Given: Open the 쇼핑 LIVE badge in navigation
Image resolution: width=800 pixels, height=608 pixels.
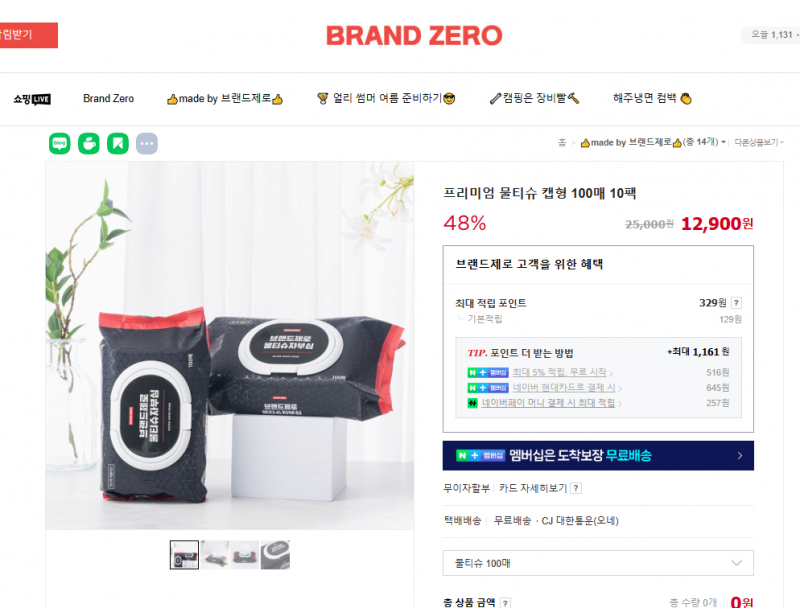Looking at the screenshot, I should (x=32, y=99).
